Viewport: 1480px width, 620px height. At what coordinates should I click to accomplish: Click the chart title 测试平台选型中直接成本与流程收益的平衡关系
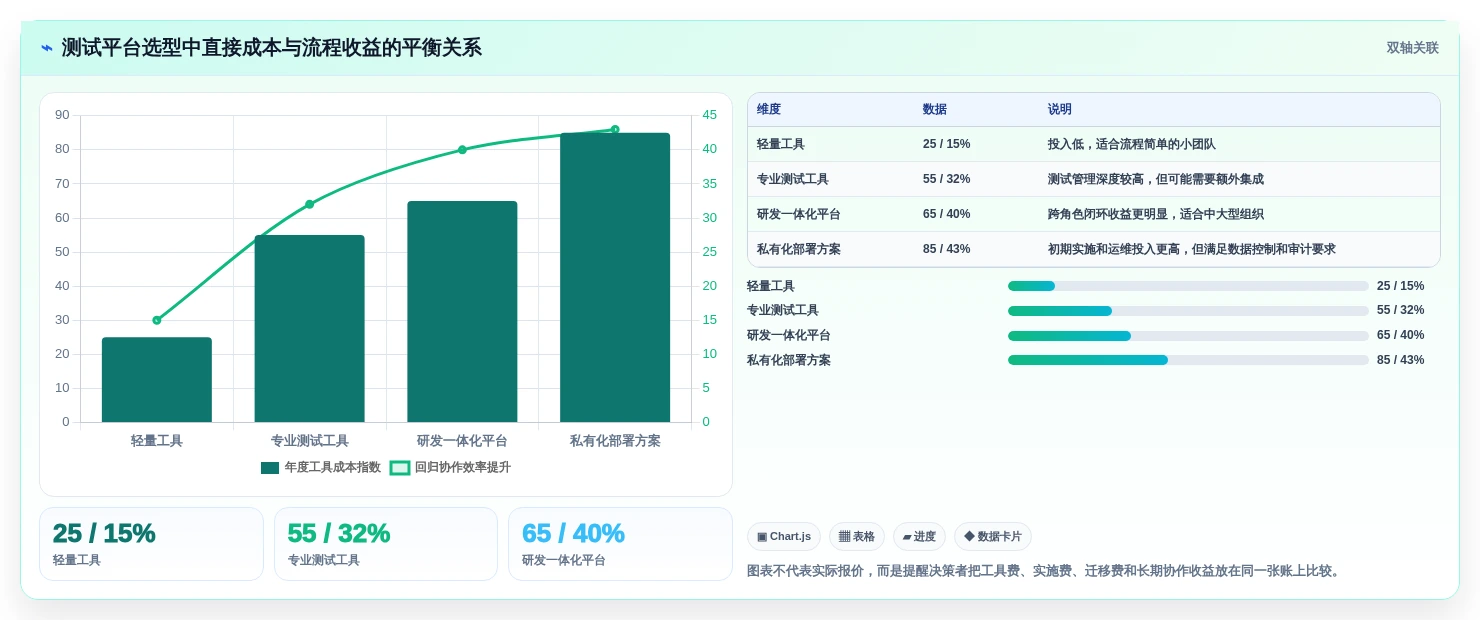(x=271, y=48)
